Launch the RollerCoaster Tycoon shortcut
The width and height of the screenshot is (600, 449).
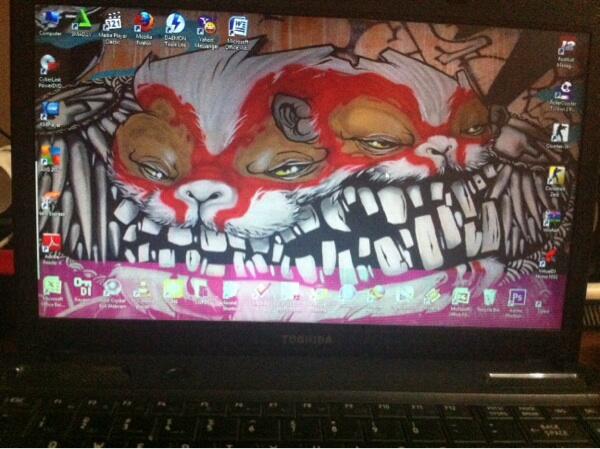(x=565, y=96)
